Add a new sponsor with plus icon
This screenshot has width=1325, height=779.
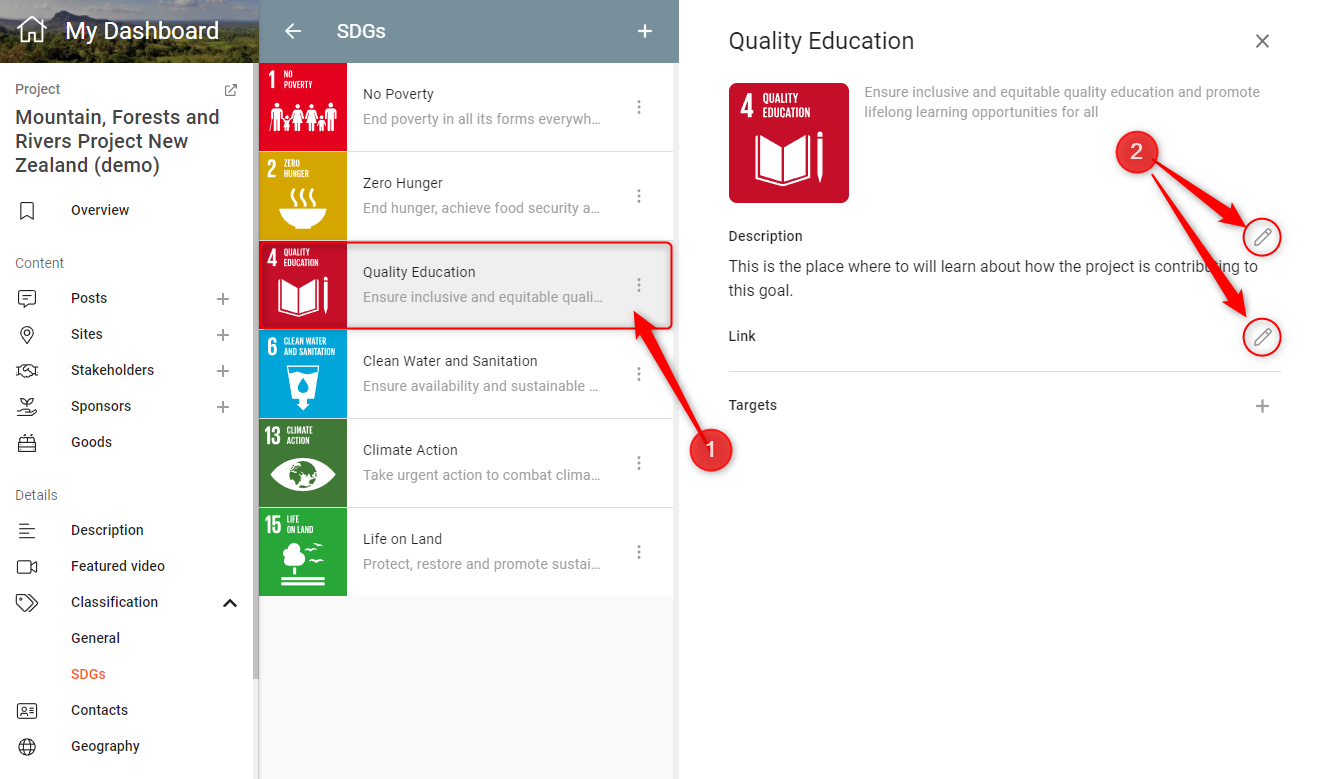click(x=223, y=406)
